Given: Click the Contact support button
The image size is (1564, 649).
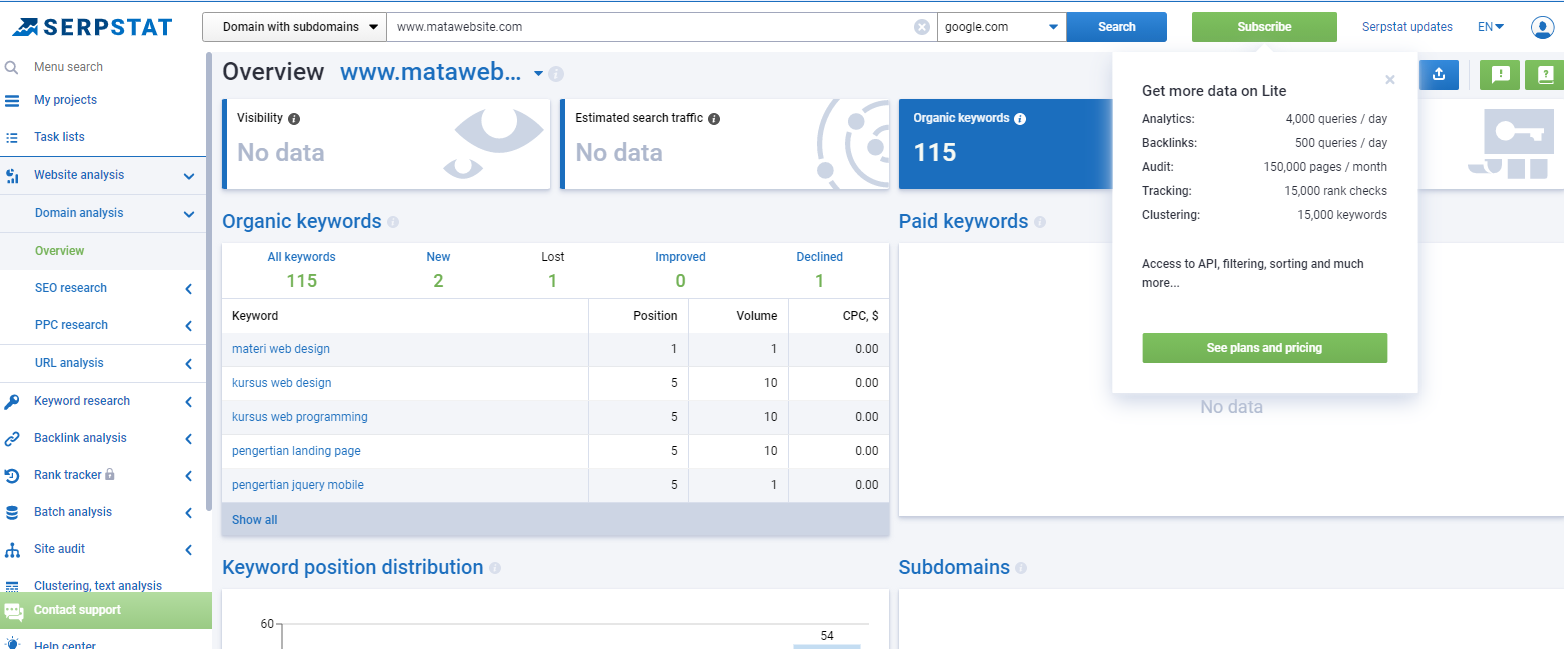Looking at the screenshot, I should (x=106, y=610).
